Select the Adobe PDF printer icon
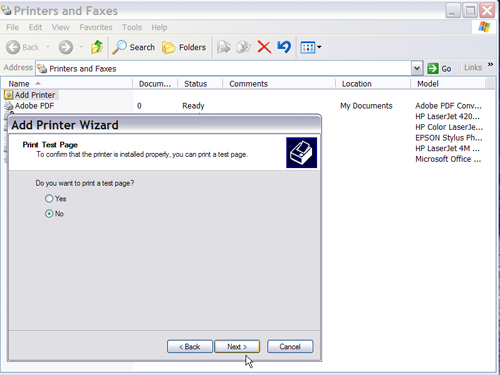Image resolution: width=500 pixels, height=375 pixels. point(9,106)
